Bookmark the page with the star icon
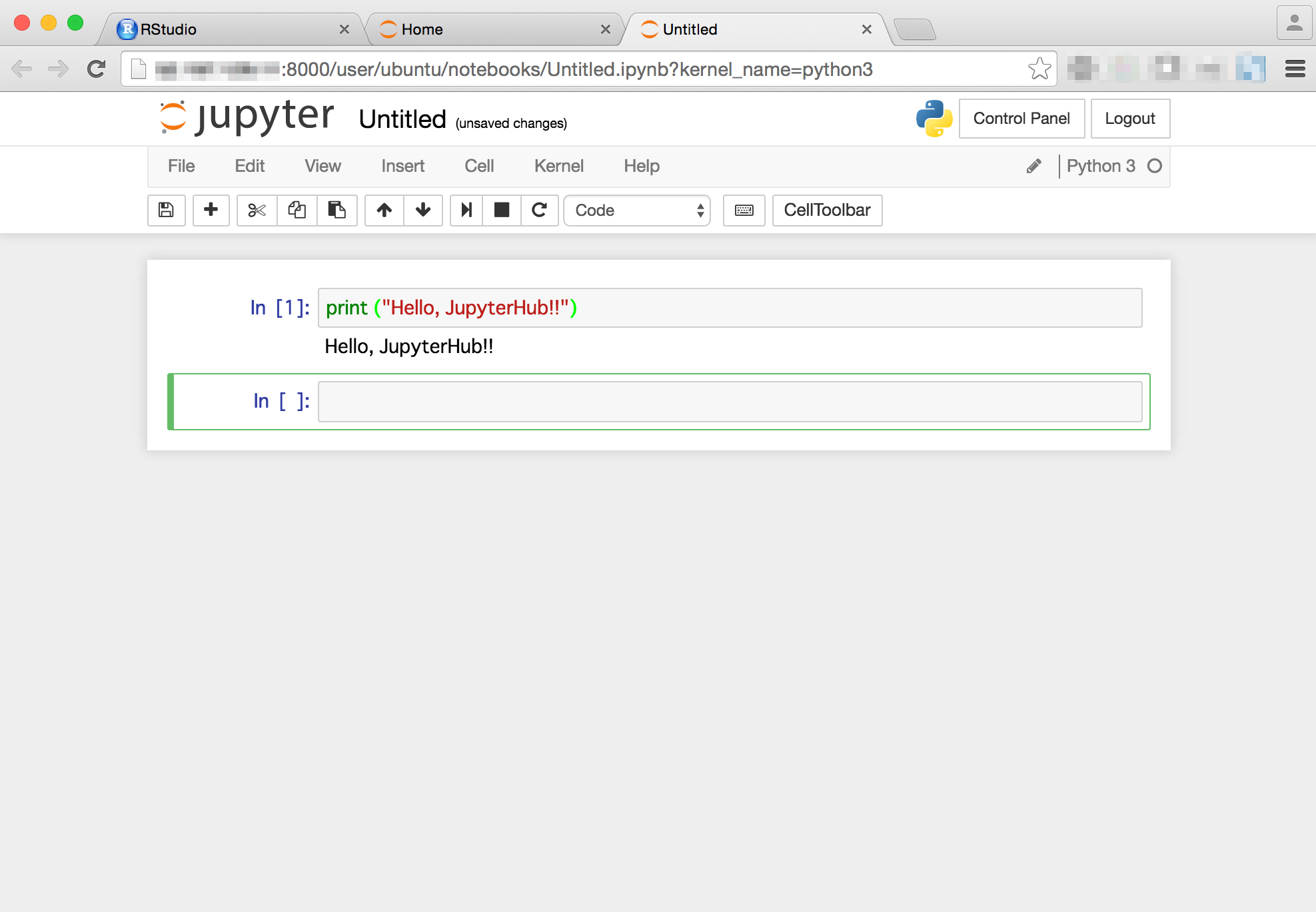The width and height of the screenshot is (1316, 912). (1039, 69)
